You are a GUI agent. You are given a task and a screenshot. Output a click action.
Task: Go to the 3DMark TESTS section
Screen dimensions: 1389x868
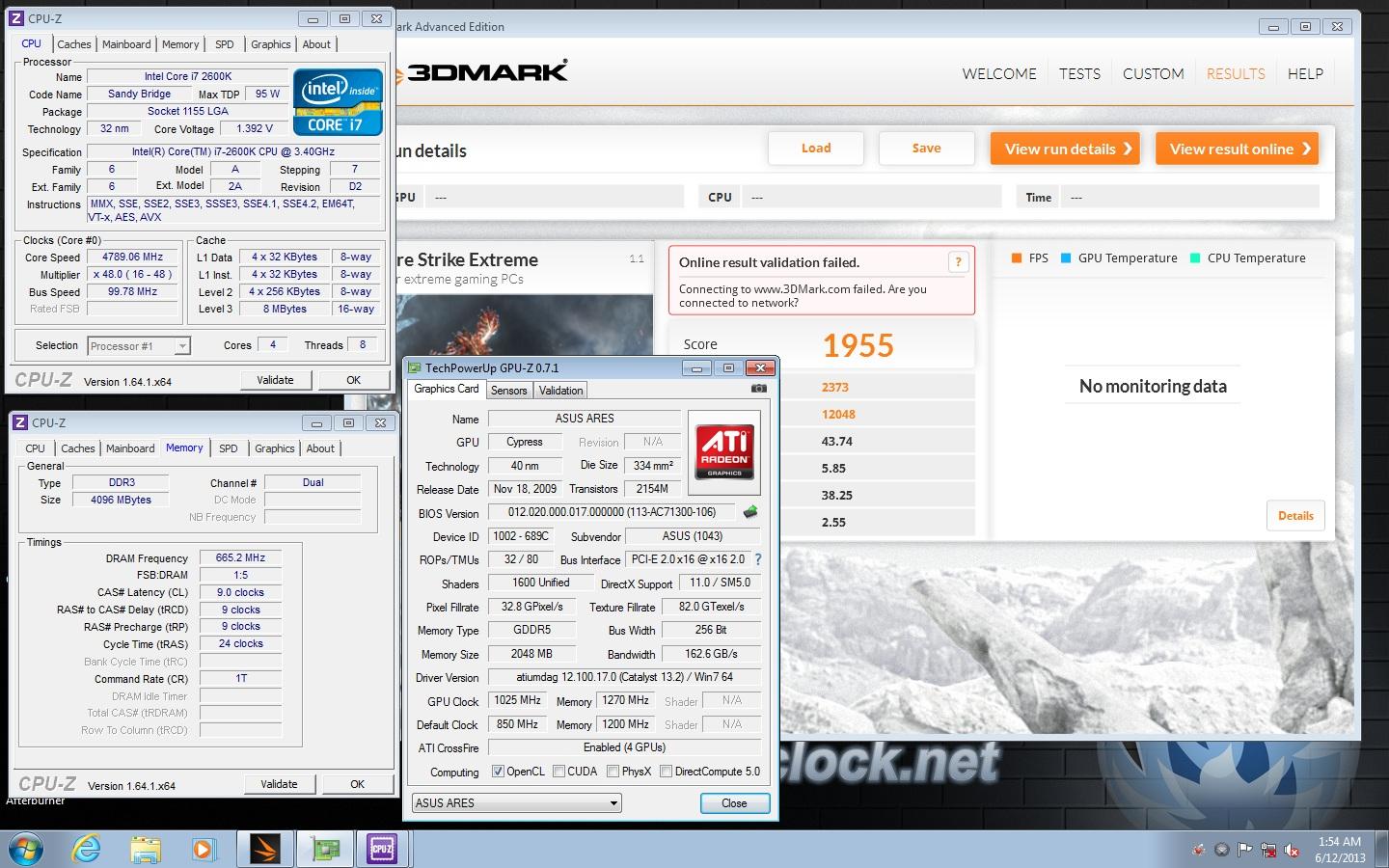click(x=1079, y=73)
